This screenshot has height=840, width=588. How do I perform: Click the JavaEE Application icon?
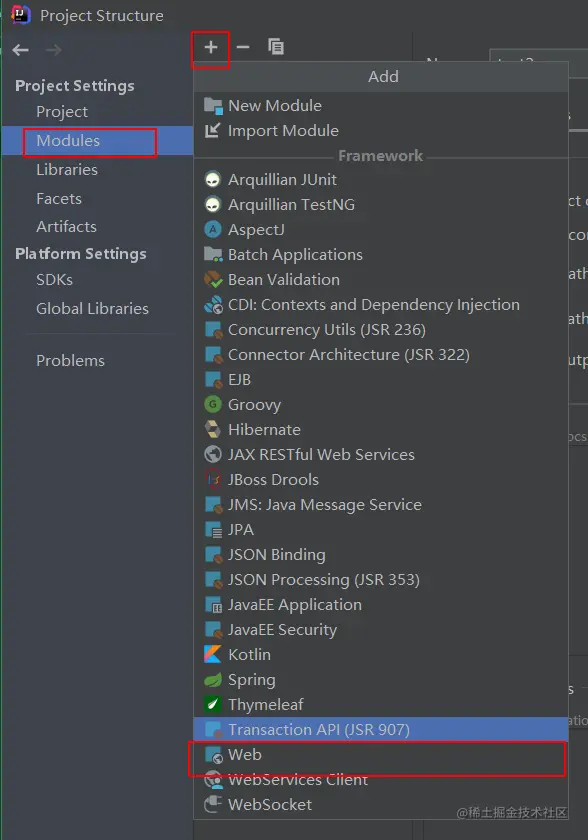point(213,604)
